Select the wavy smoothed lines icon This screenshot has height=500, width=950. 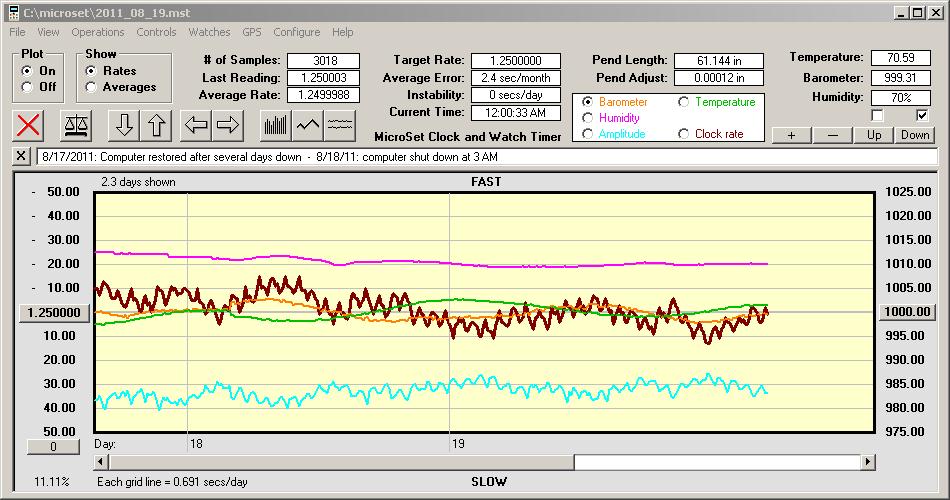pyautogui.click(x=340, y=125)
